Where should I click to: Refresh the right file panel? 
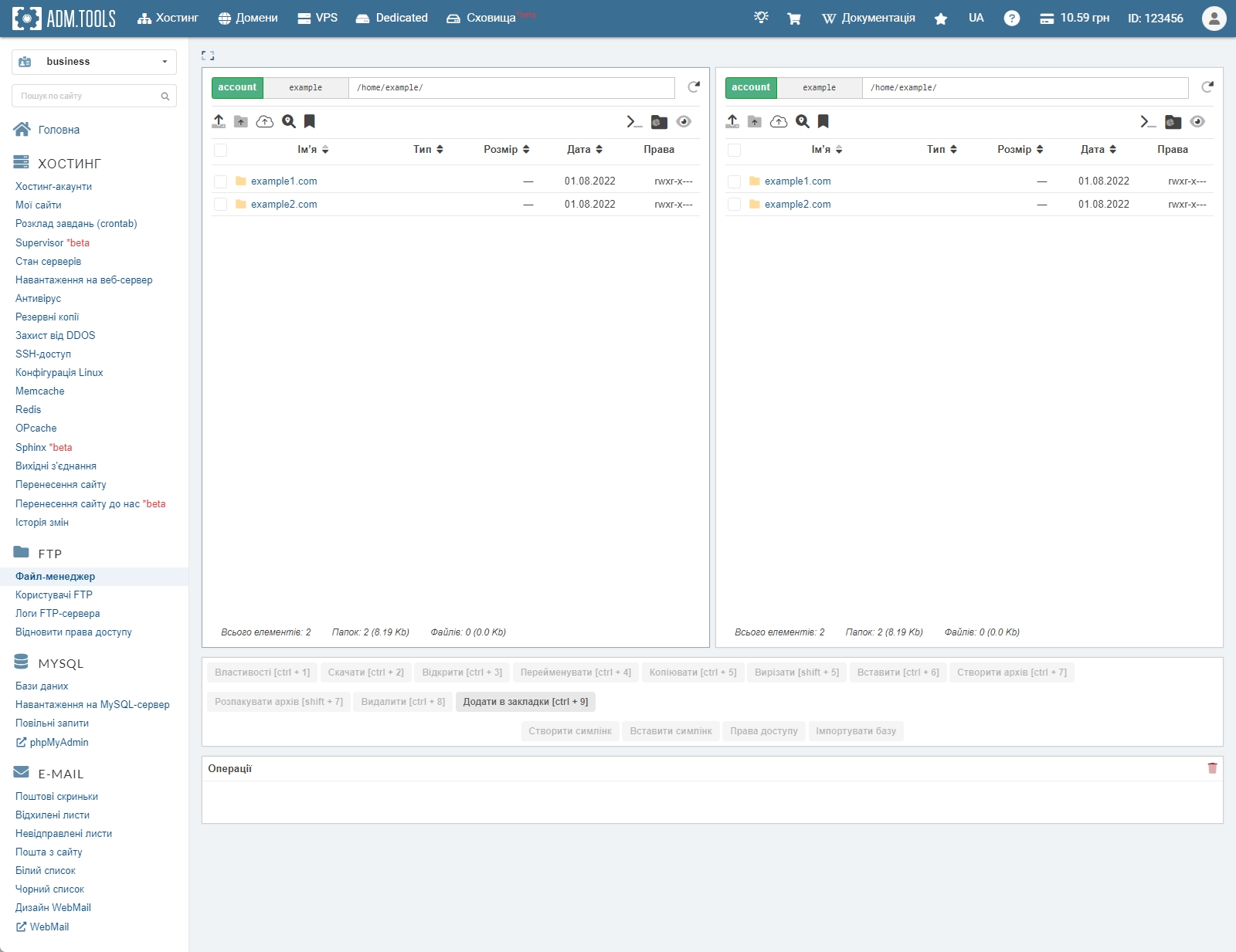point(1207,87)
